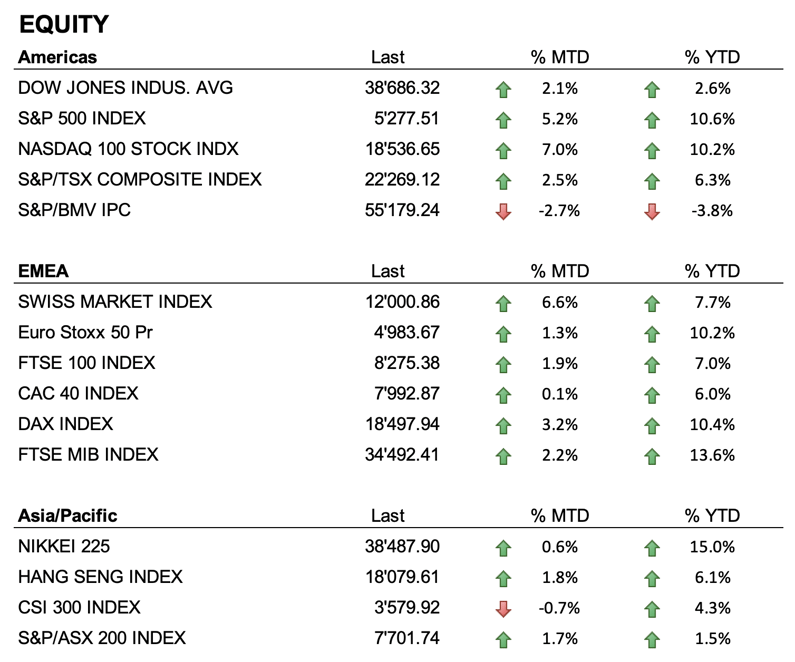
Task: Click the last value 18'536.65
Action: point(402,149)
